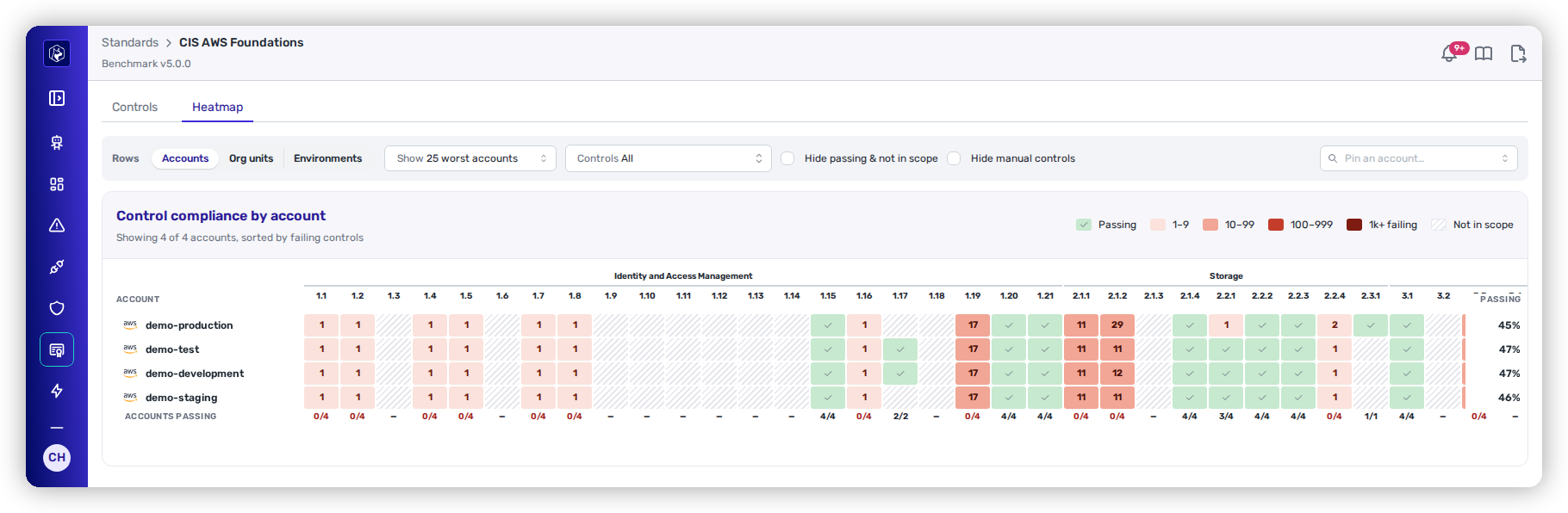The image size is (1568, 513).
Task: Go to Standards breadcrumb
Action: 130,42
